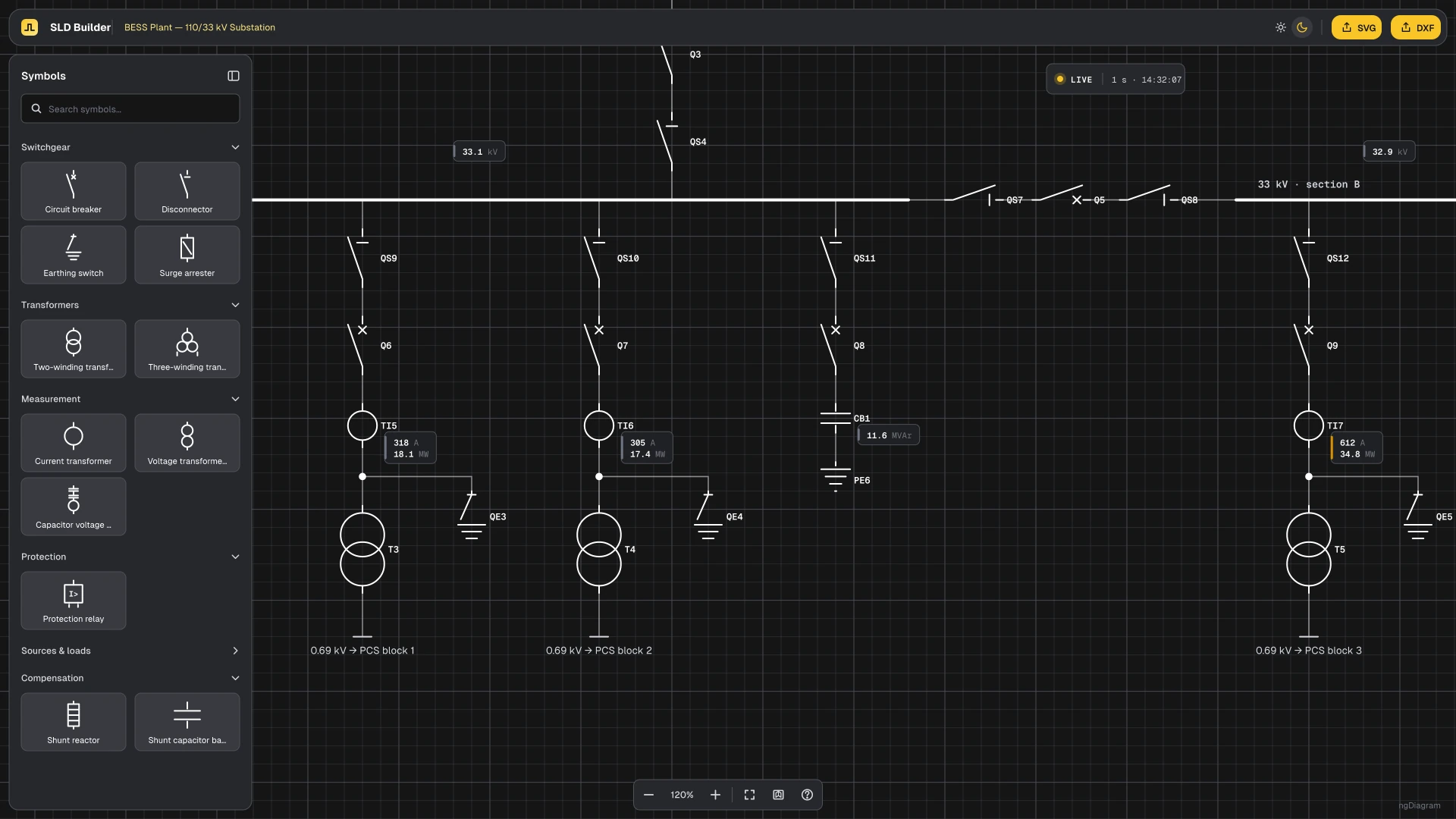The width and height of the screenshot is (1456, 819).
Task: Click the PCS block 3 label
Action: (x=1309, y=651)
